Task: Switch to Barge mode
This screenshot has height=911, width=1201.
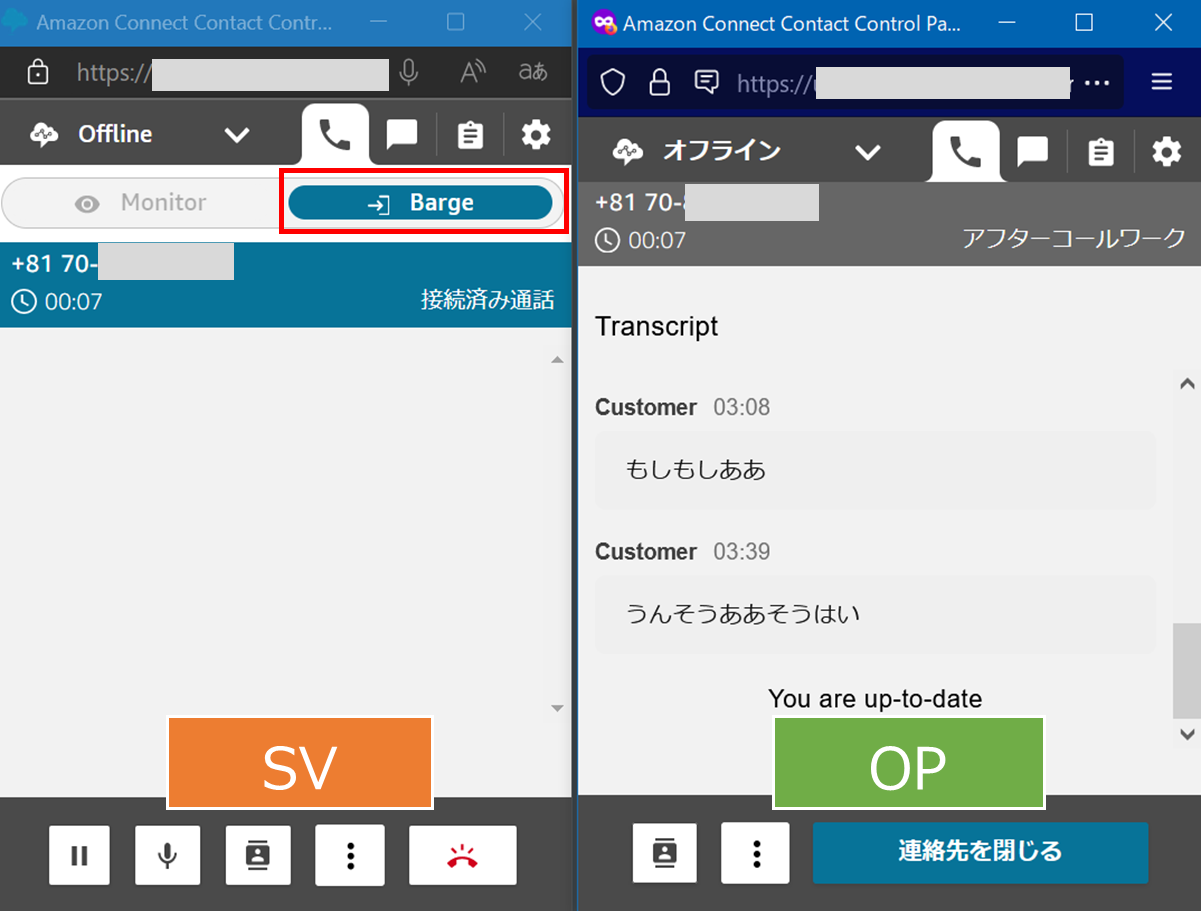Action: pos(420,203)
